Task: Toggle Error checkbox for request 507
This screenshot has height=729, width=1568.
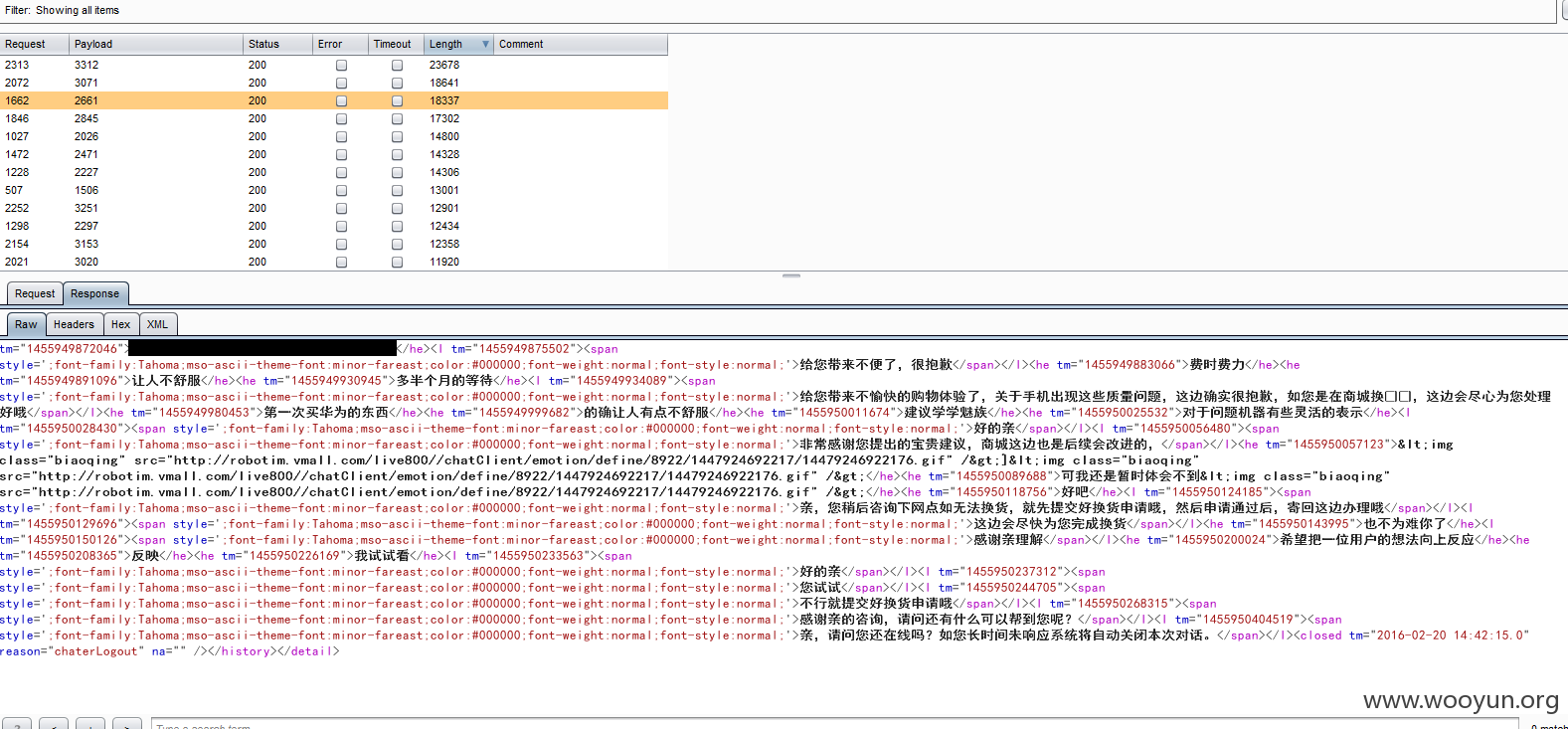Action: tap(341, 190)
